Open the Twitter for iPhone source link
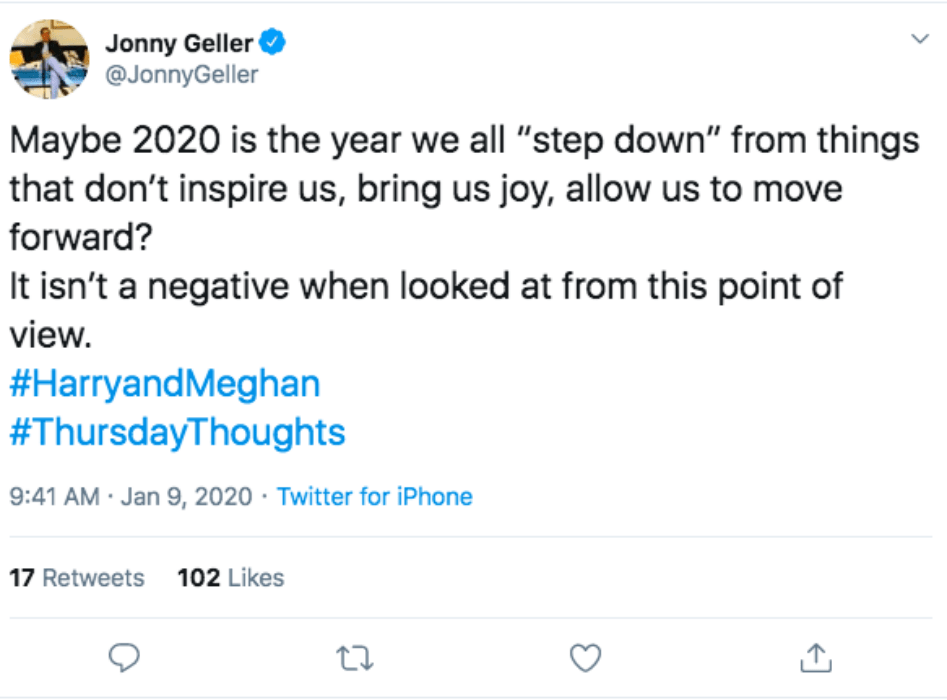The image size is (947, 700). 374,496
